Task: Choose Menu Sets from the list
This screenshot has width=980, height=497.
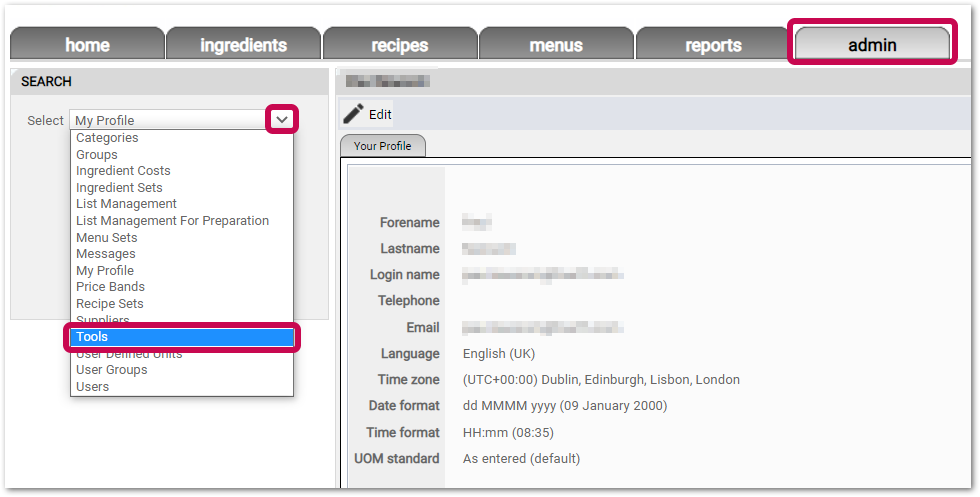Action: (x=181, y=238)
